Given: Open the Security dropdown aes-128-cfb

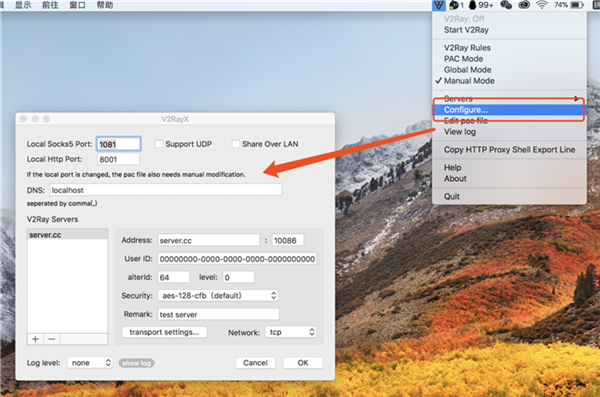Looking at the screenshot, I should pyautogui.click(x=218, y=296).
